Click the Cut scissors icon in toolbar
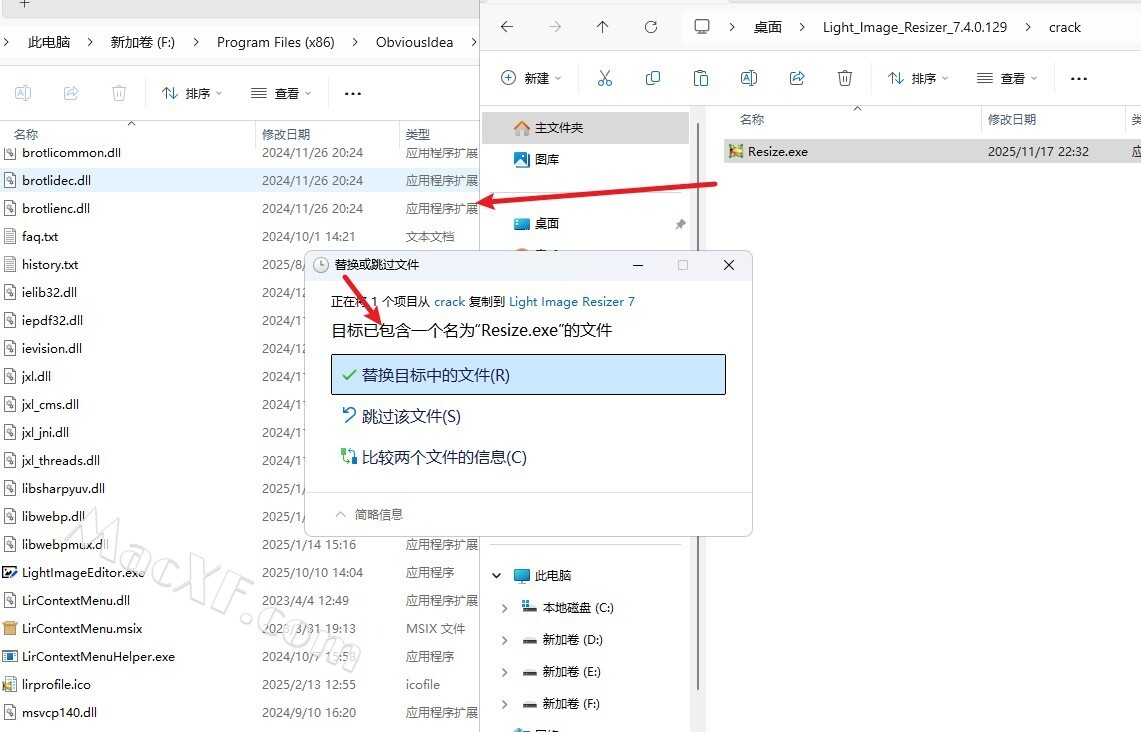 coord(604,78)
